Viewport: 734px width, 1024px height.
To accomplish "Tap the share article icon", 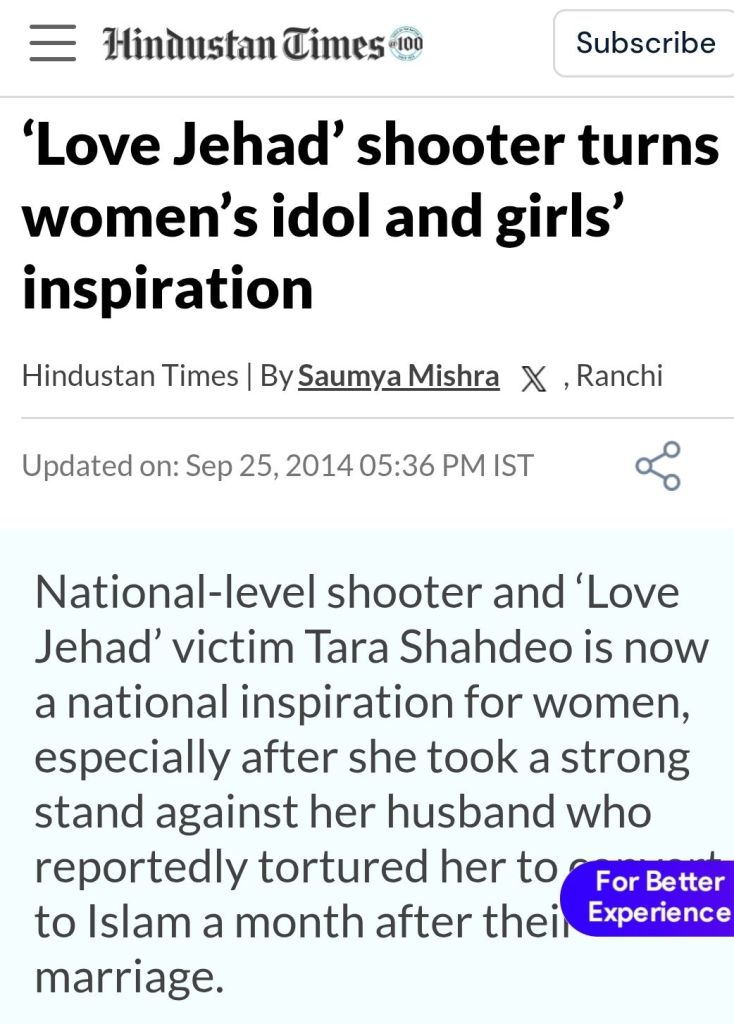I will [658, 466].
